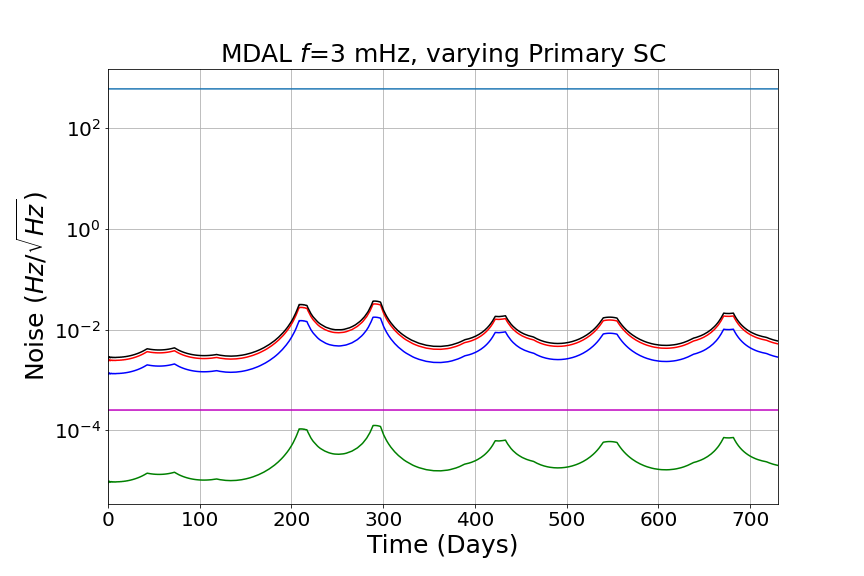
Task: Click the y-axis tick label 10^0
Action: [x=84, y=230]
